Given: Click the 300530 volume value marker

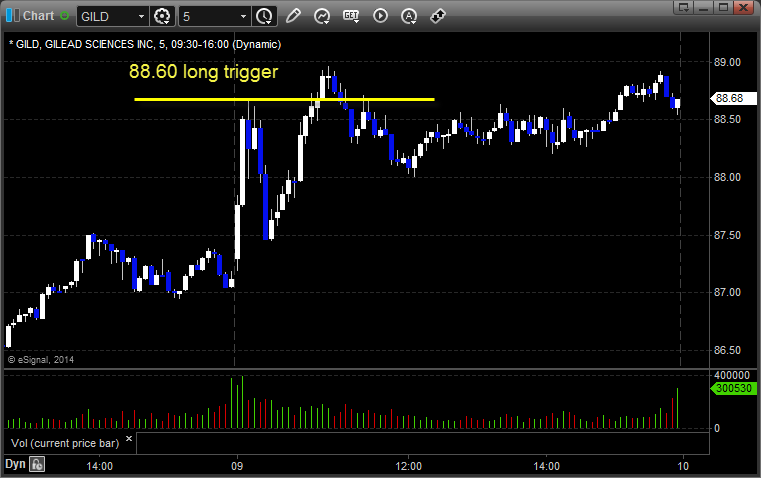Looking at the screenshot, I should point(733,388).
